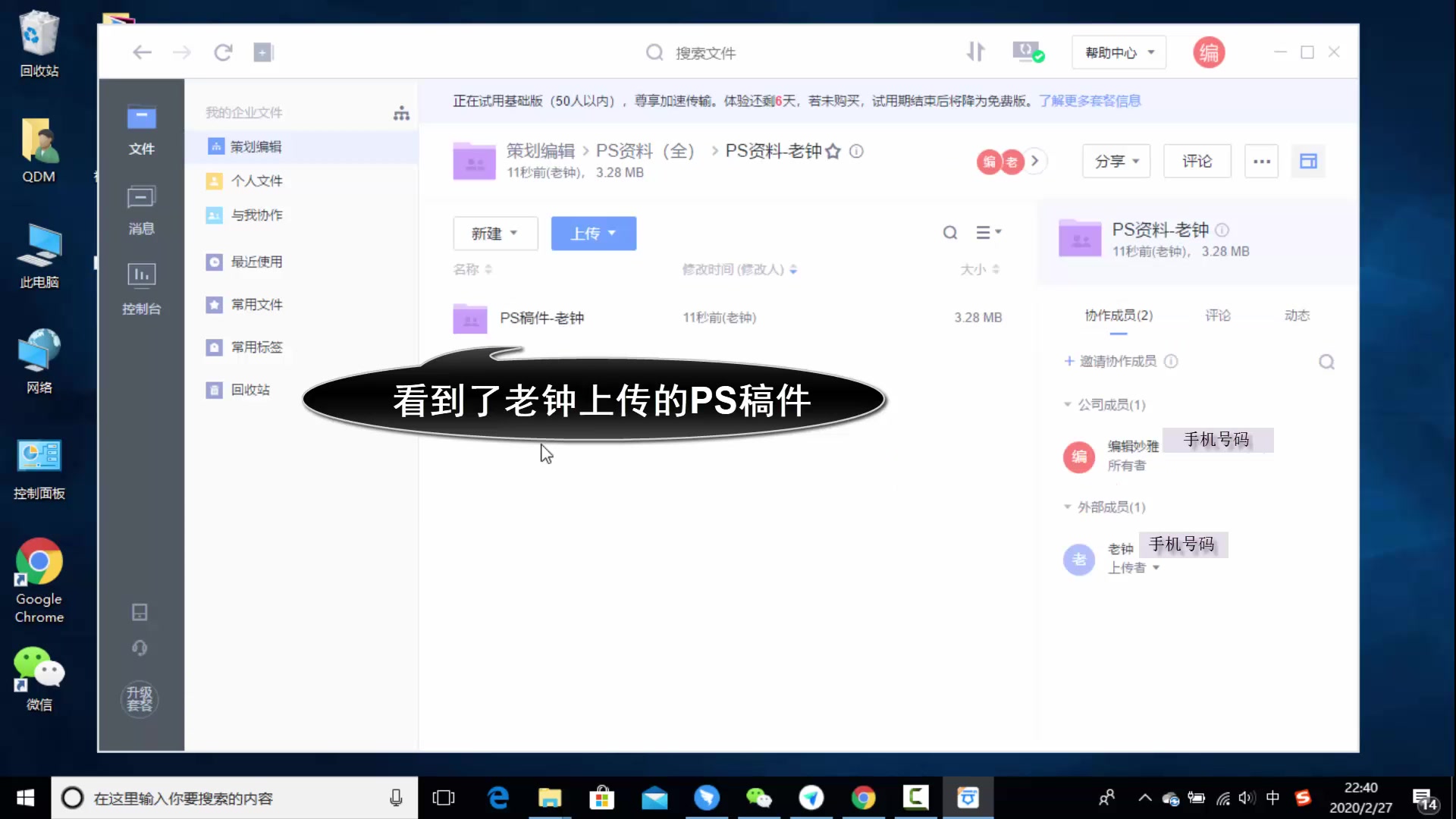
Task: Toggle the right details panel icon
Action: (x=1308, y=161)
